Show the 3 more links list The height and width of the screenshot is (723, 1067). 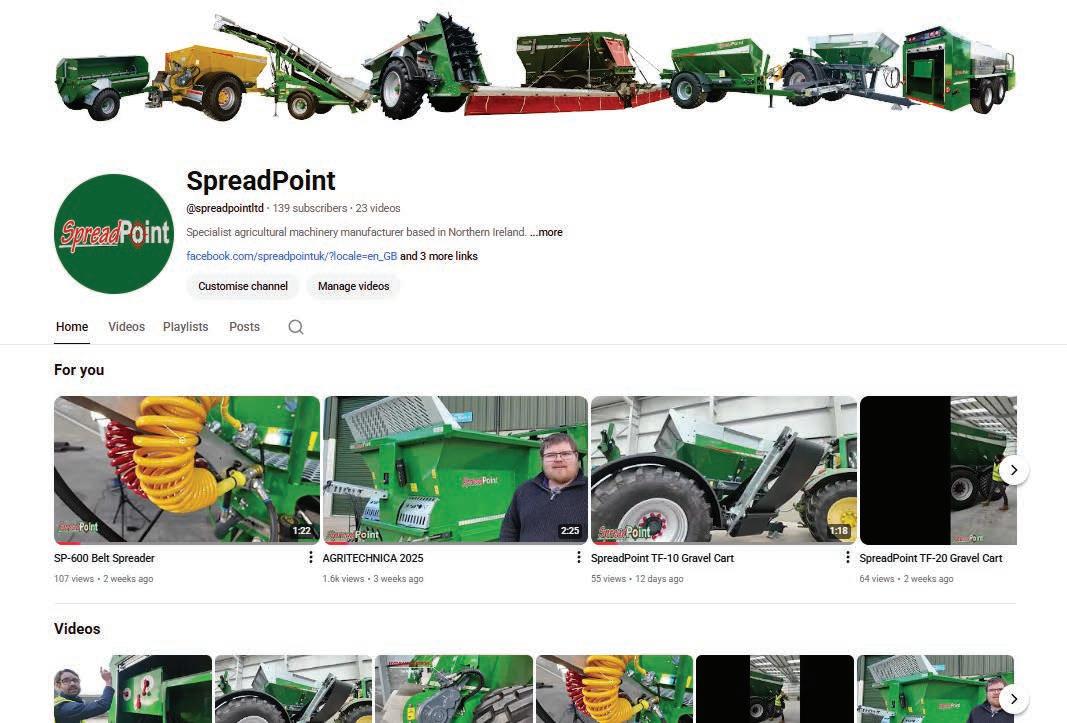coord(439,256)
